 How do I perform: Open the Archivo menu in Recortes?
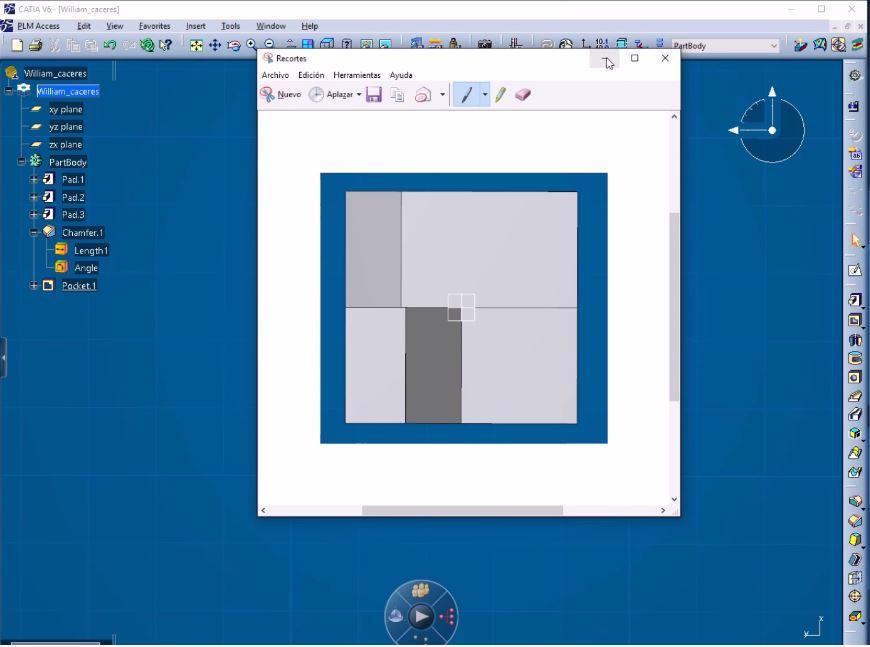tap(275, 75)
